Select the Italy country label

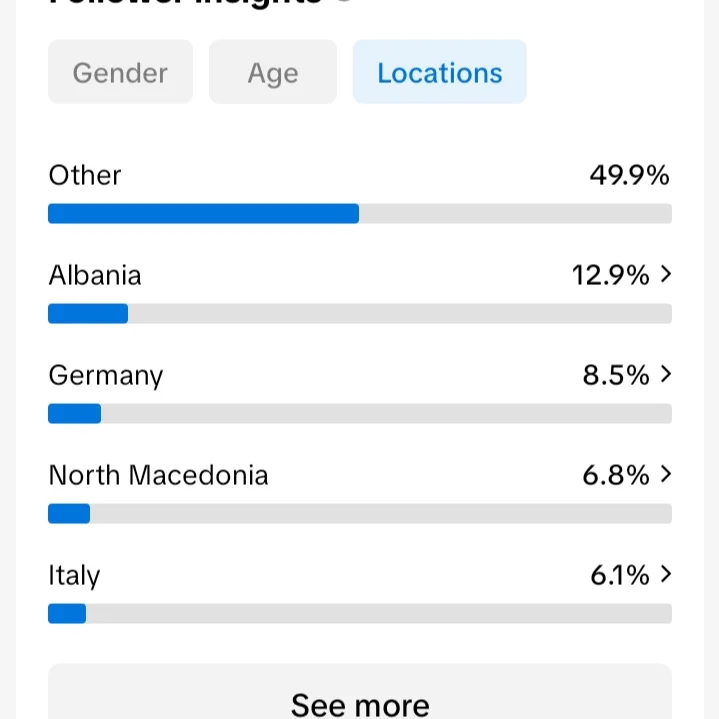[x=74, y=576]
